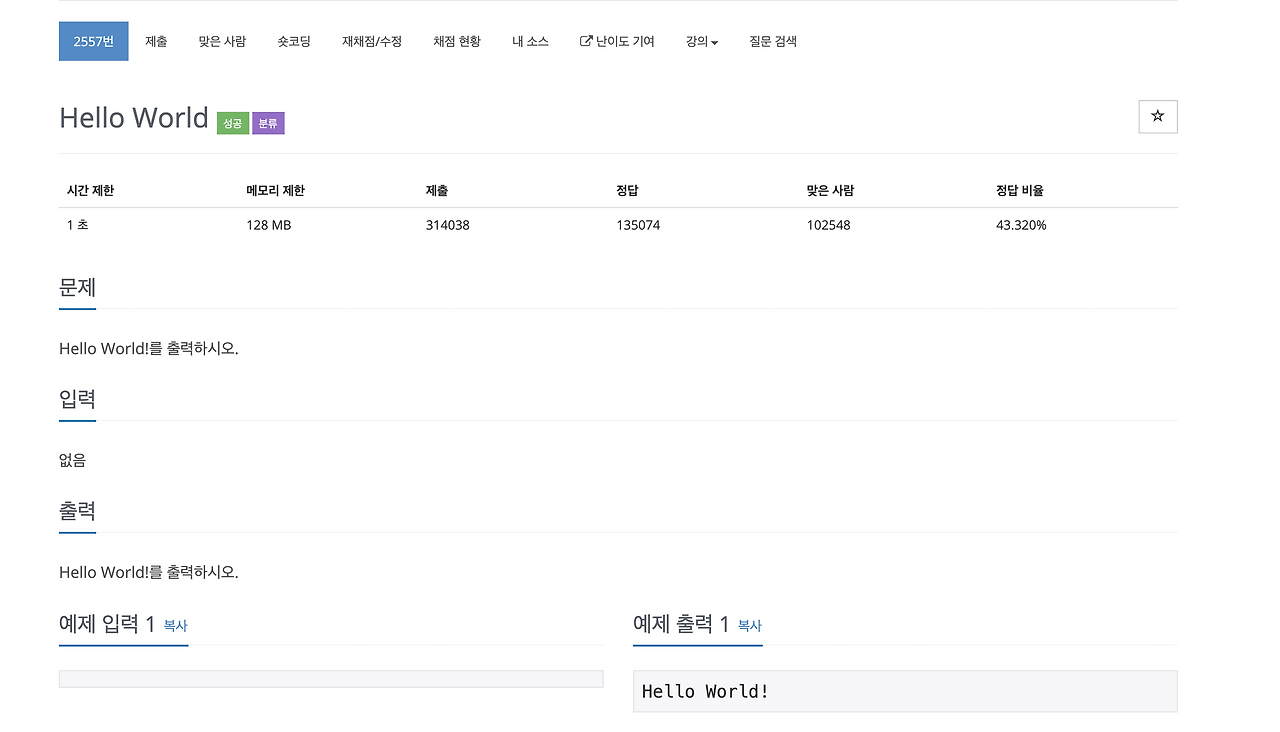Open the 내 소스 tab
The height and width of the screenshot is (732, 1280).
[x=530, y=41]
